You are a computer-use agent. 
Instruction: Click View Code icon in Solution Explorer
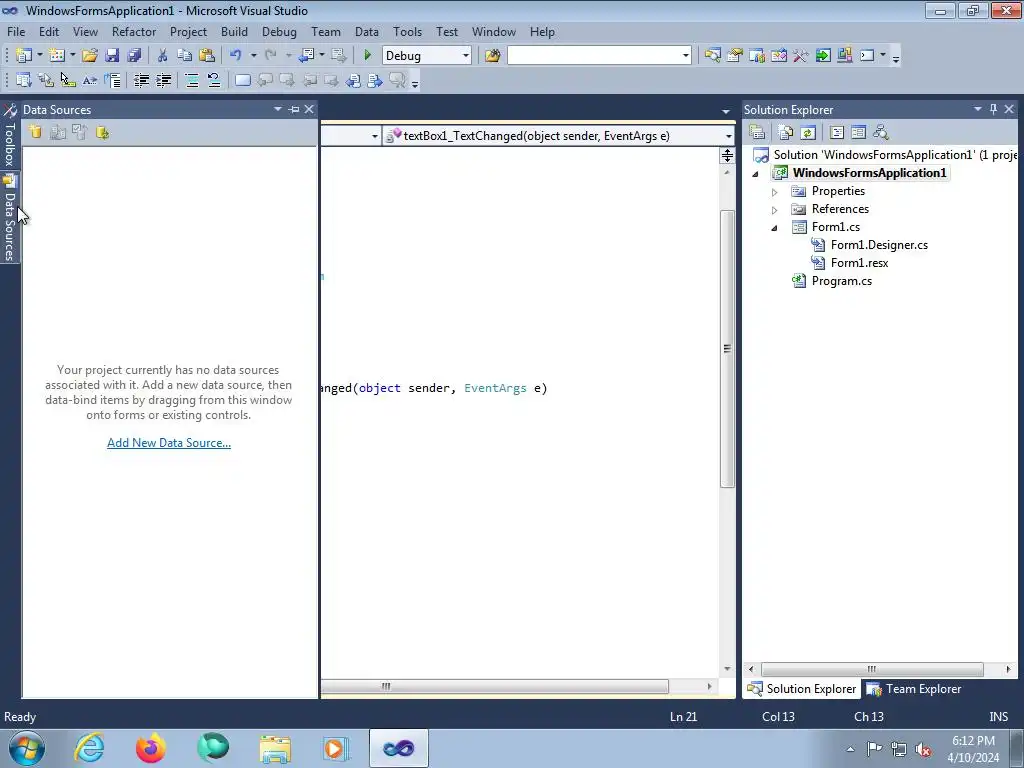837,133
